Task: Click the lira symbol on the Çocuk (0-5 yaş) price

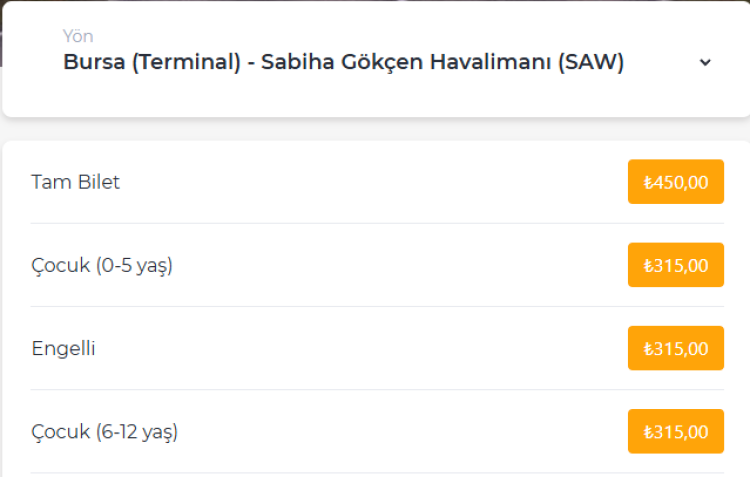Action: 648,266
